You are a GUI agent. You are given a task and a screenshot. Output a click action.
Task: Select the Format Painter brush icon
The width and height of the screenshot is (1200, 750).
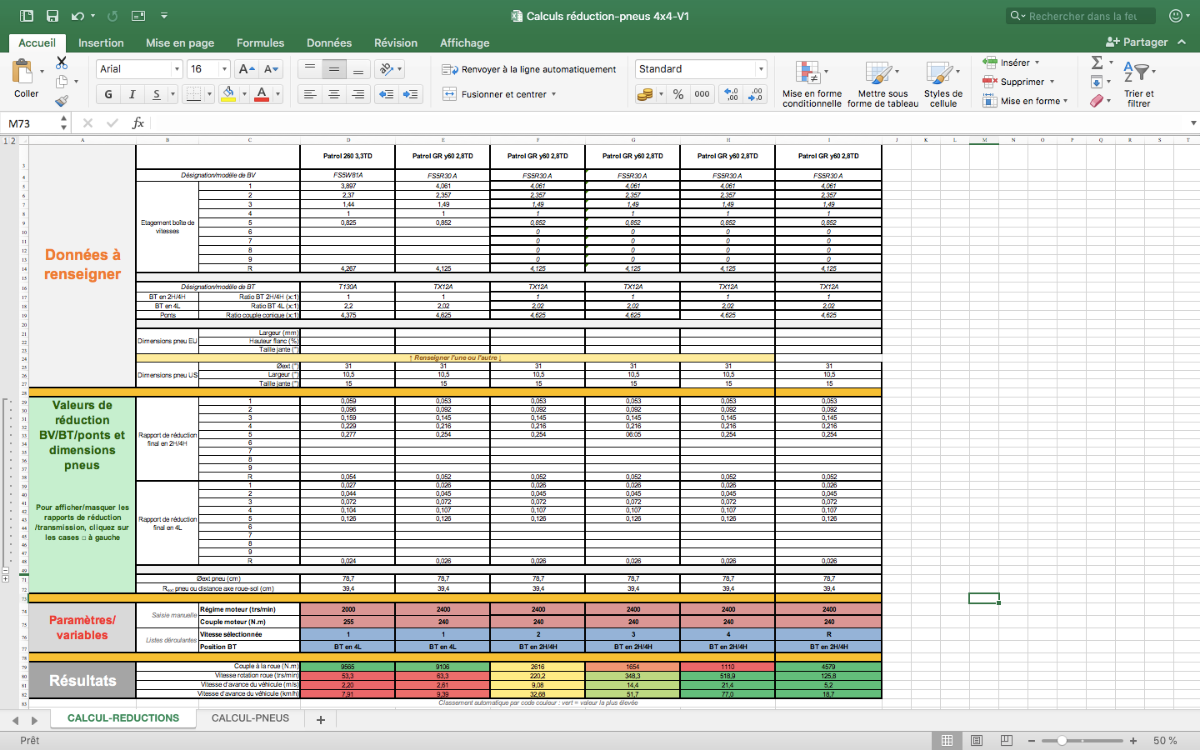click(62, 100)
